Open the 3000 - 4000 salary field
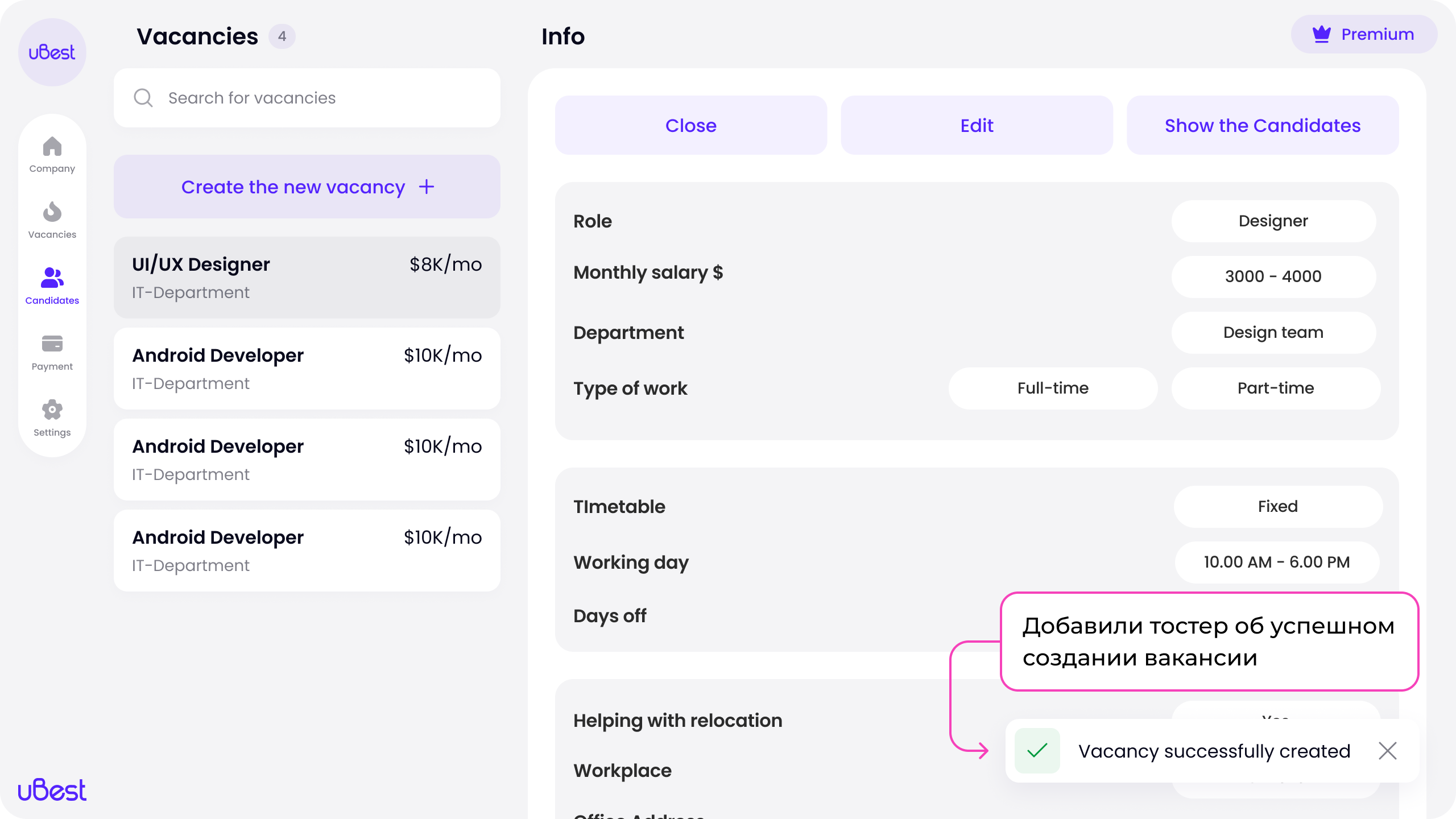This screenshot has width=1456, height=819. coord(1273,276)
